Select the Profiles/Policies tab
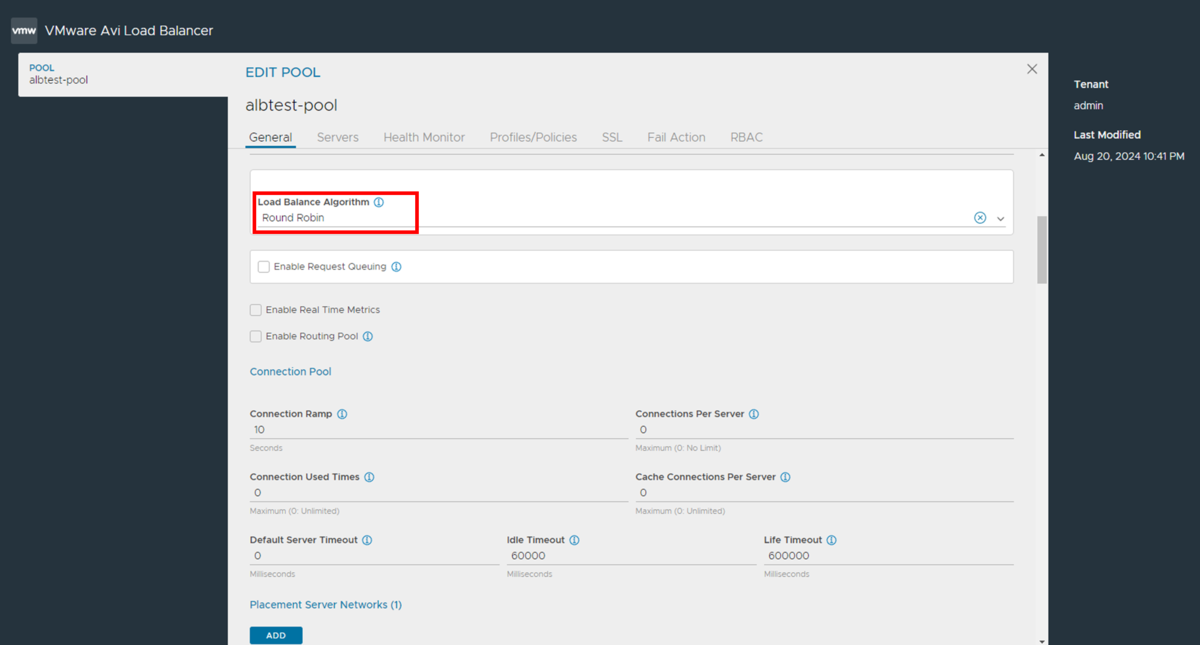This screenshot has height=645, width=1200. coord(533,138)
